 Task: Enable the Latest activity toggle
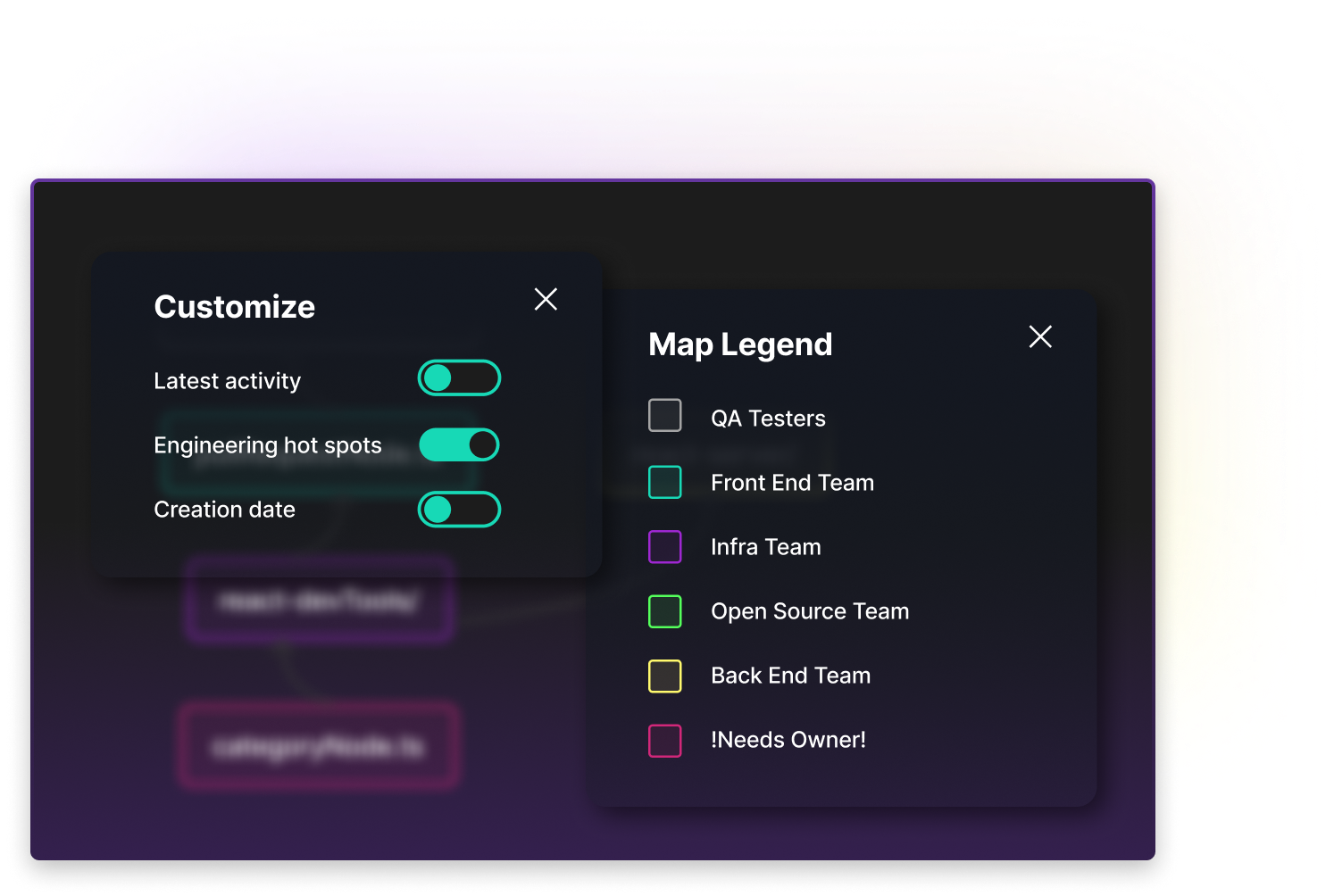459,377
